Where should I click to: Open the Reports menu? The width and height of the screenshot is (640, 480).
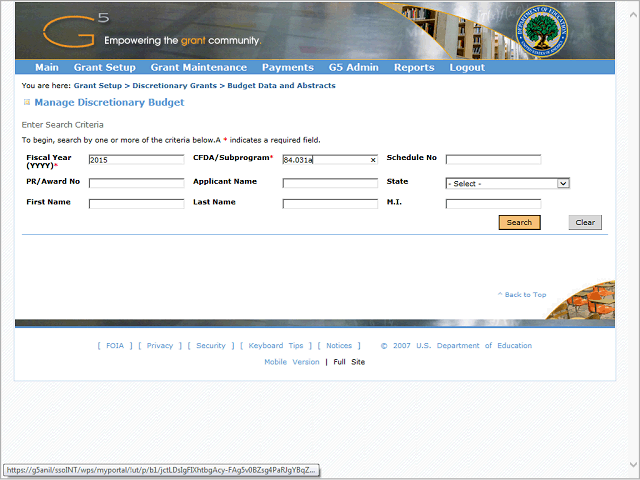coord(414,67)
